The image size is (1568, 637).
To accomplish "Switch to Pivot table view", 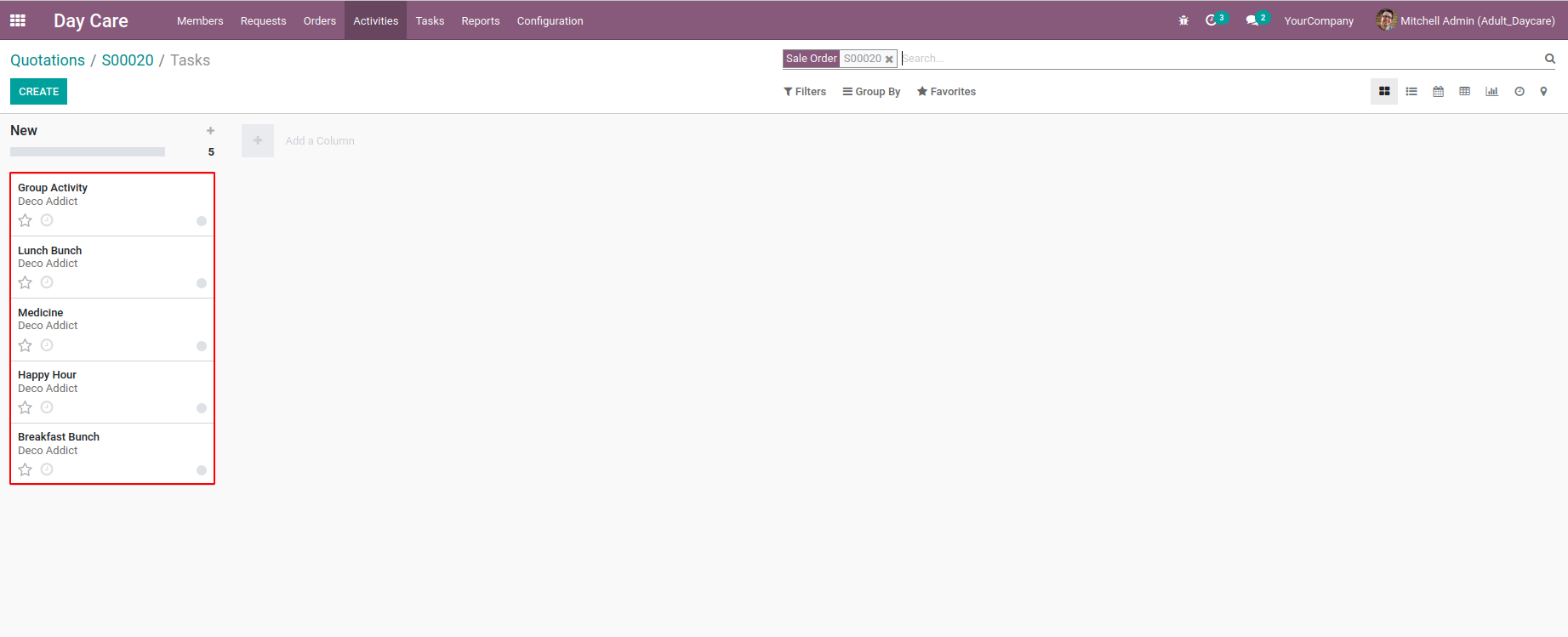I will tap(1464, 91).
